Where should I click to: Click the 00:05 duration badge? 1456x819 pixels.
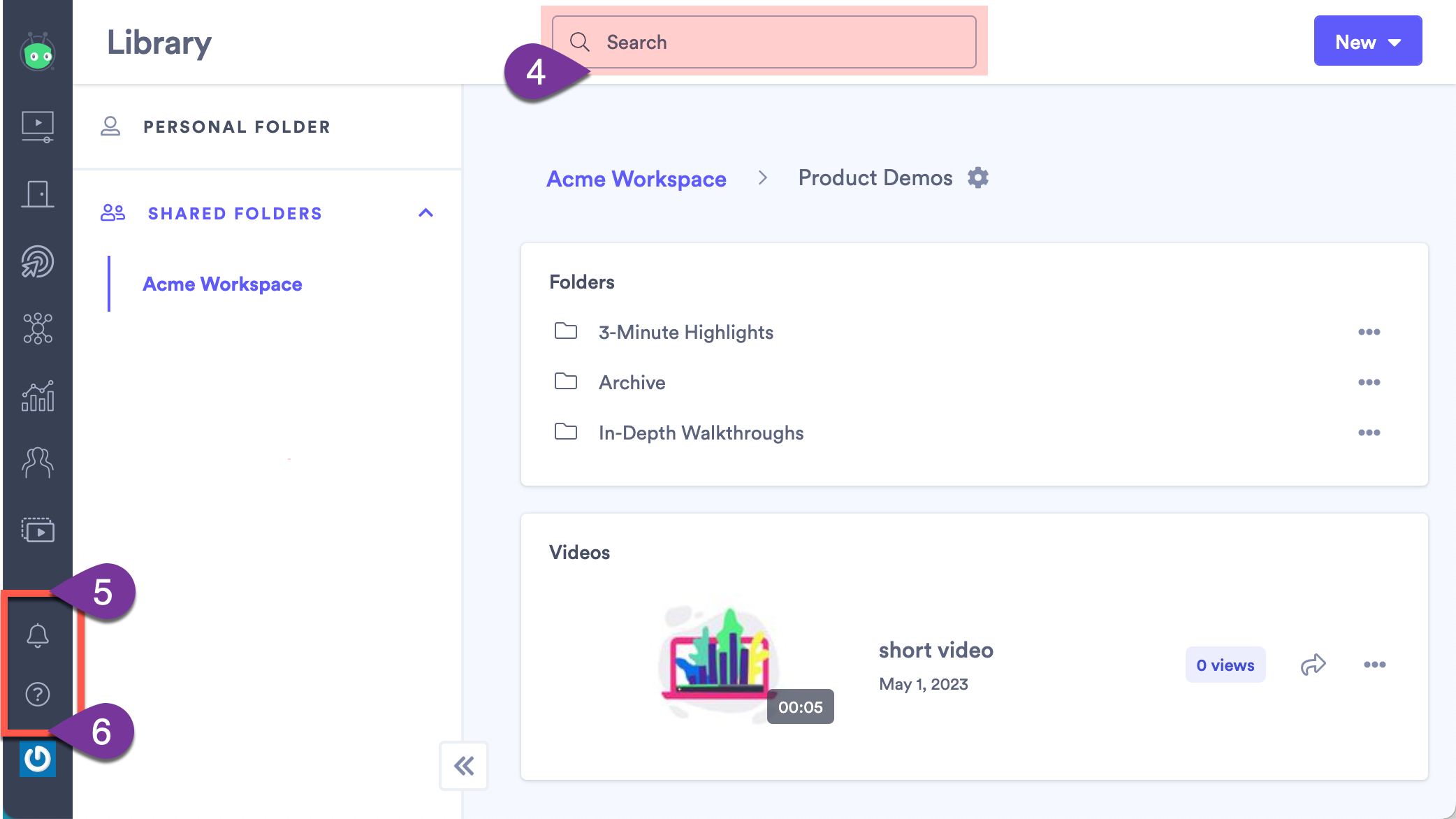801,706
